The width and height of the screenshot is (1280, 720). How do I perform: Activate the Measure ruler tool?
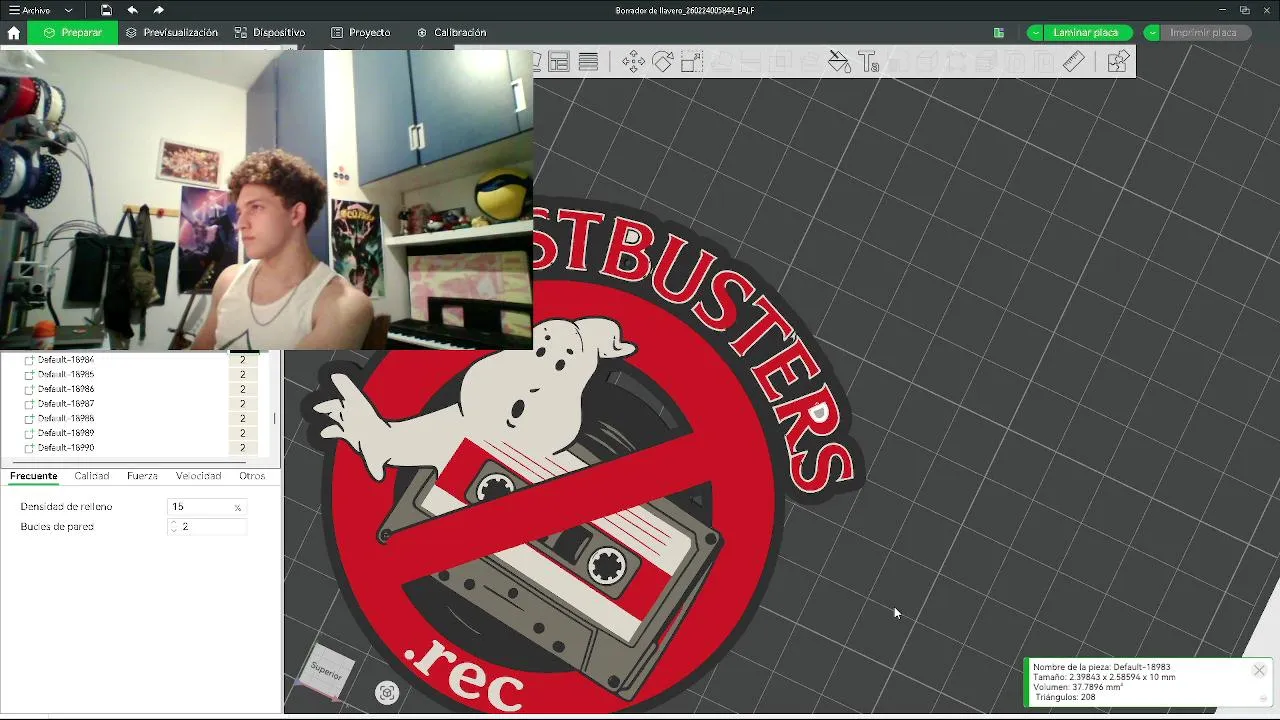coord(1074,62)
